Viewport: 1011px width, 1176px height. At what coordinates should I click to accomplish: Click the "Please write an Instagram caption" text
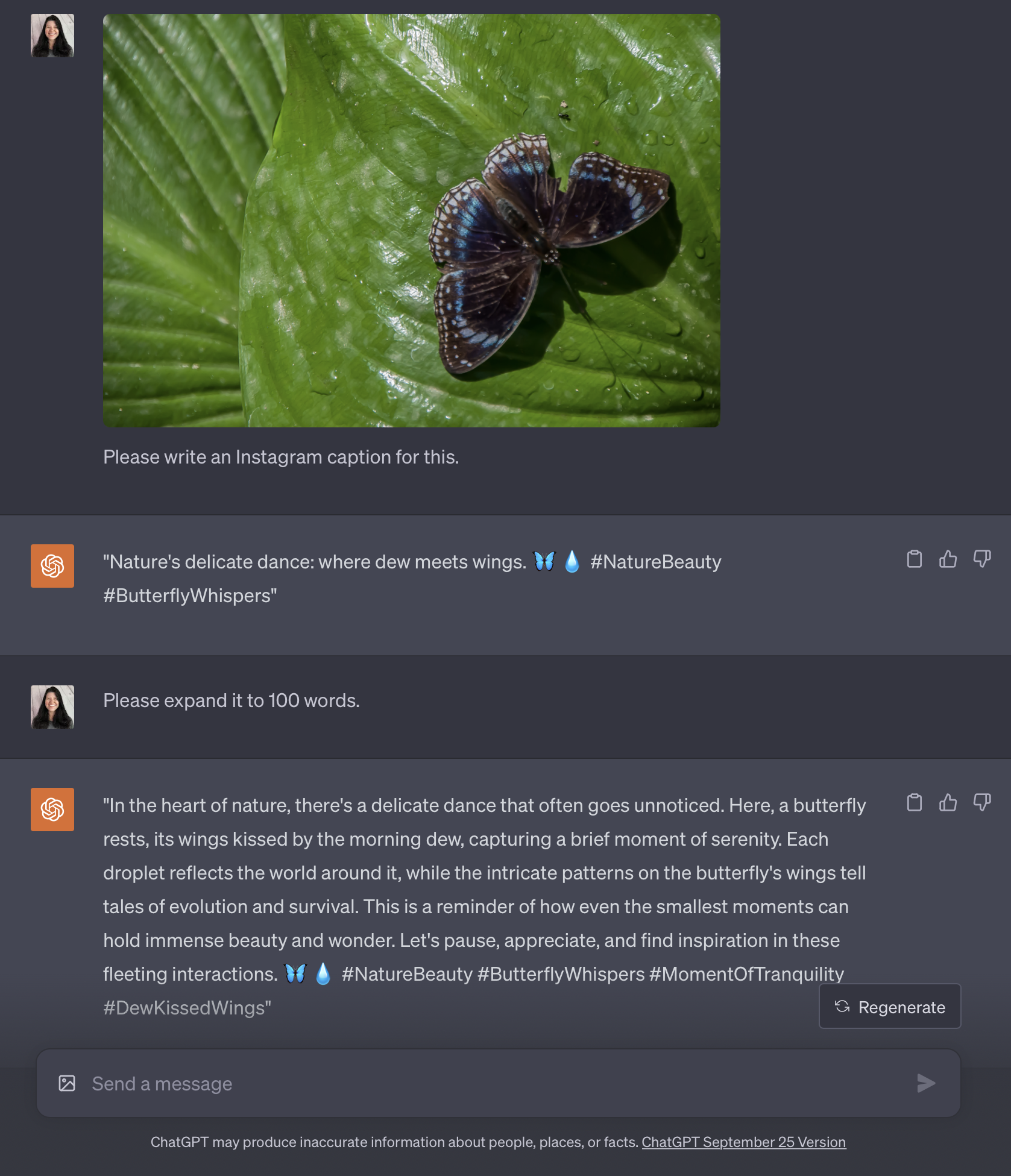[x=281, y=457]
